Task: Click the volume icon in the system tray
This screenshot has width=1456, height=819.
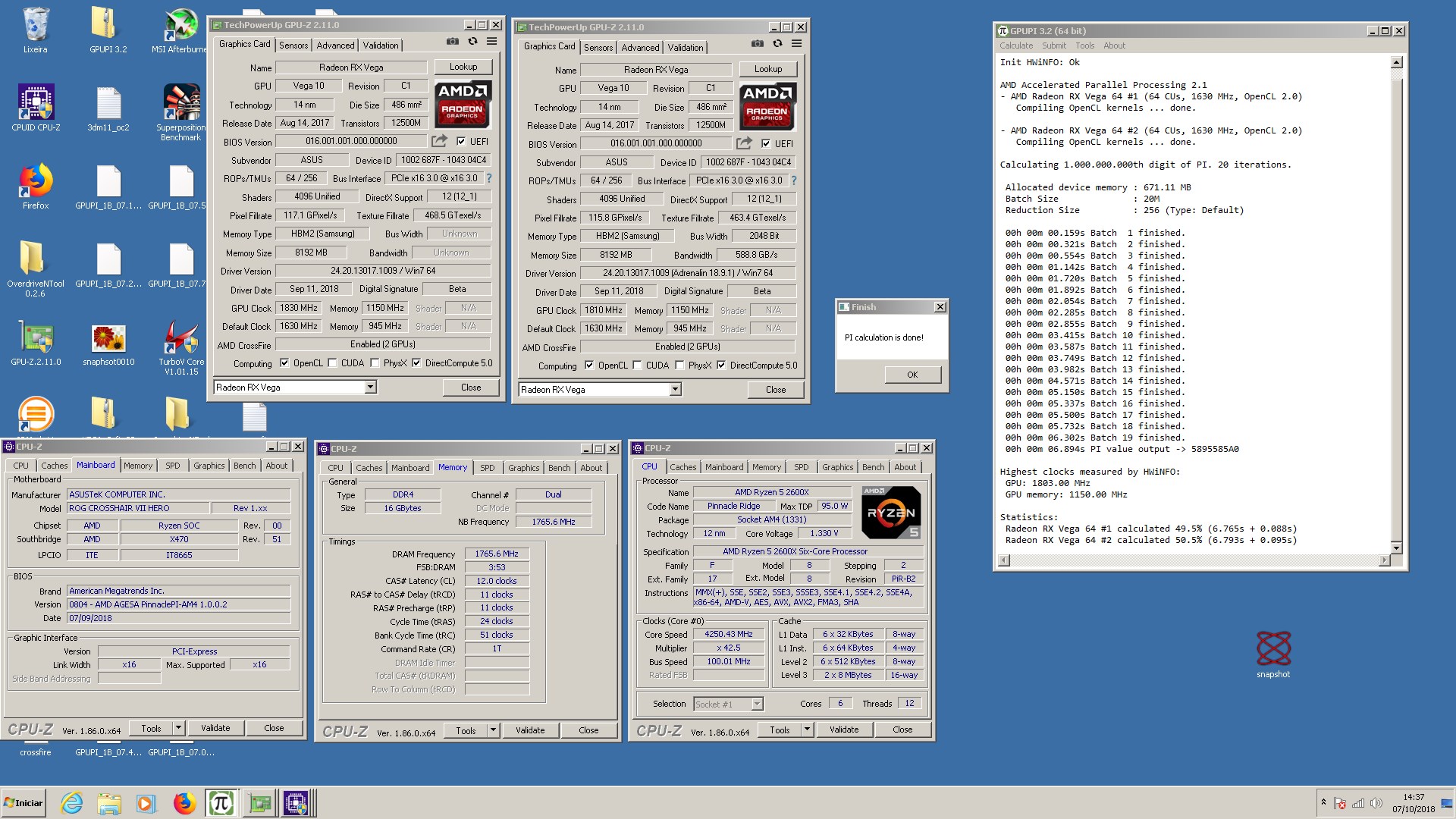Action: (1376, 803)
